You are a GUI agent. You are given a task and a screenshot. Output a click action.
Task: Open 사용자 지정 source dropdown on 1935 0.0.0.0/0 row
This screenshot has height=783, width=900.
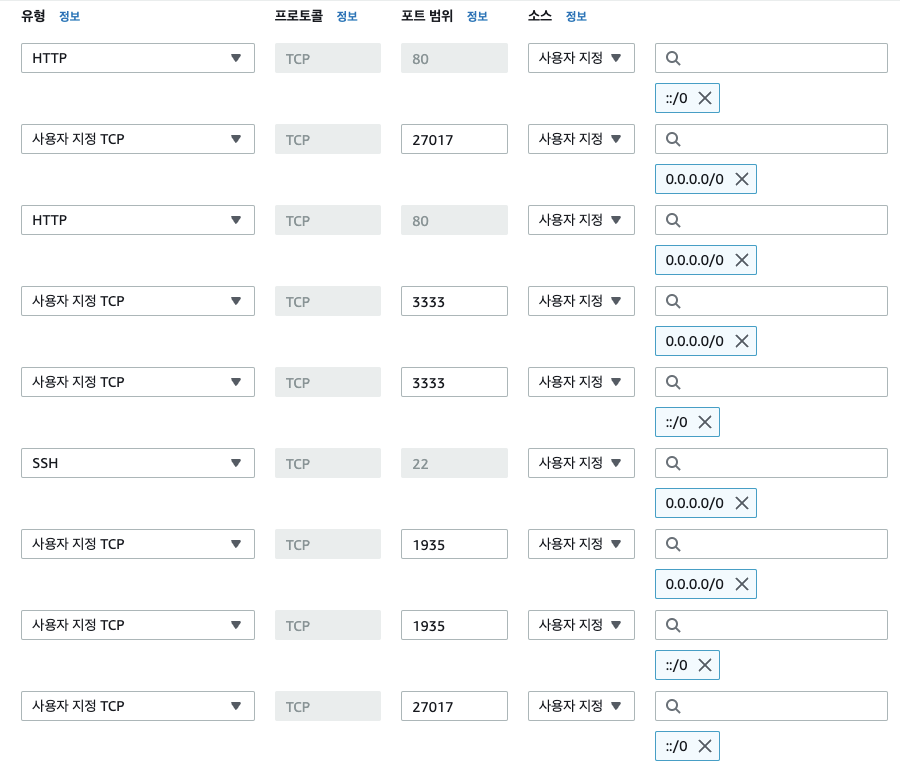[x=581, y=544]
